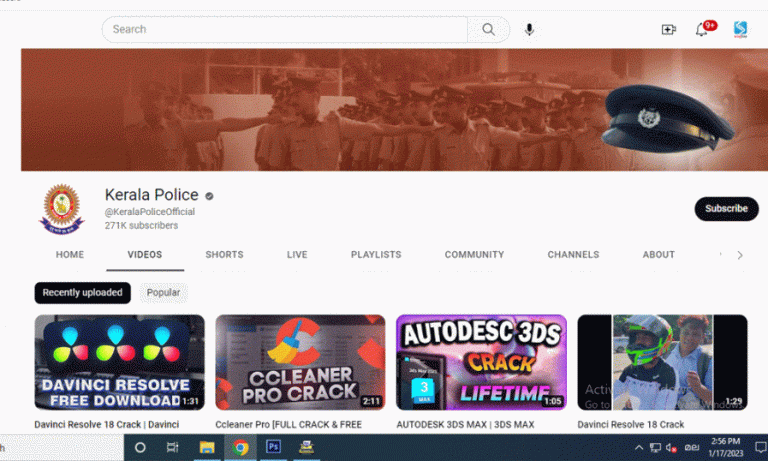
Task: Open 'Davinci Resolve 18 Crack | Davinci' title
Action: [x=106, y=424]
